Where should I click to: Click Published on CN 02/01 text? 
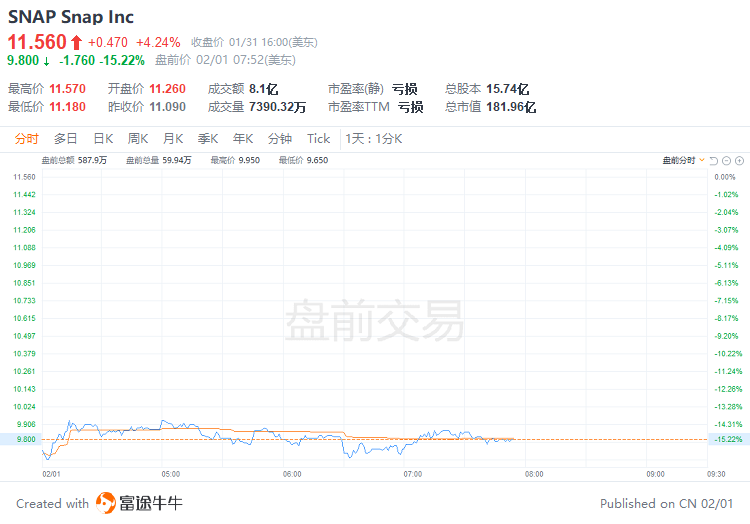(x=666, y=504)
